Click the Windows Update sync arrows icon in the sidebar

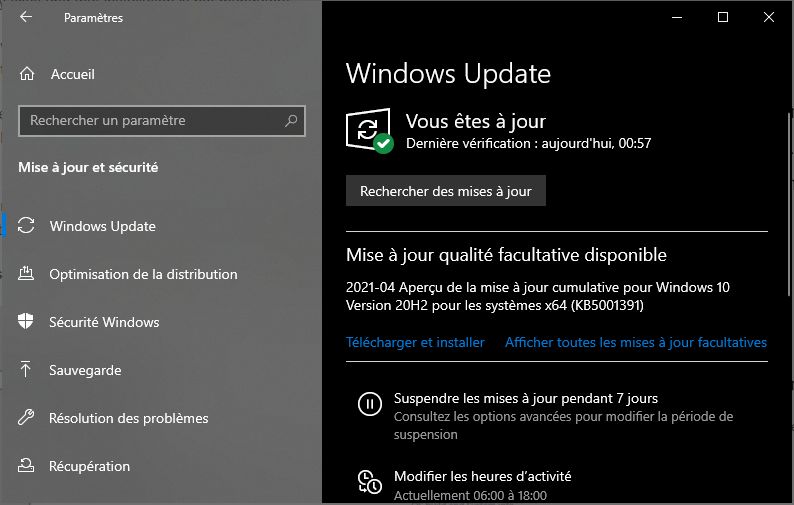point(26,225)
